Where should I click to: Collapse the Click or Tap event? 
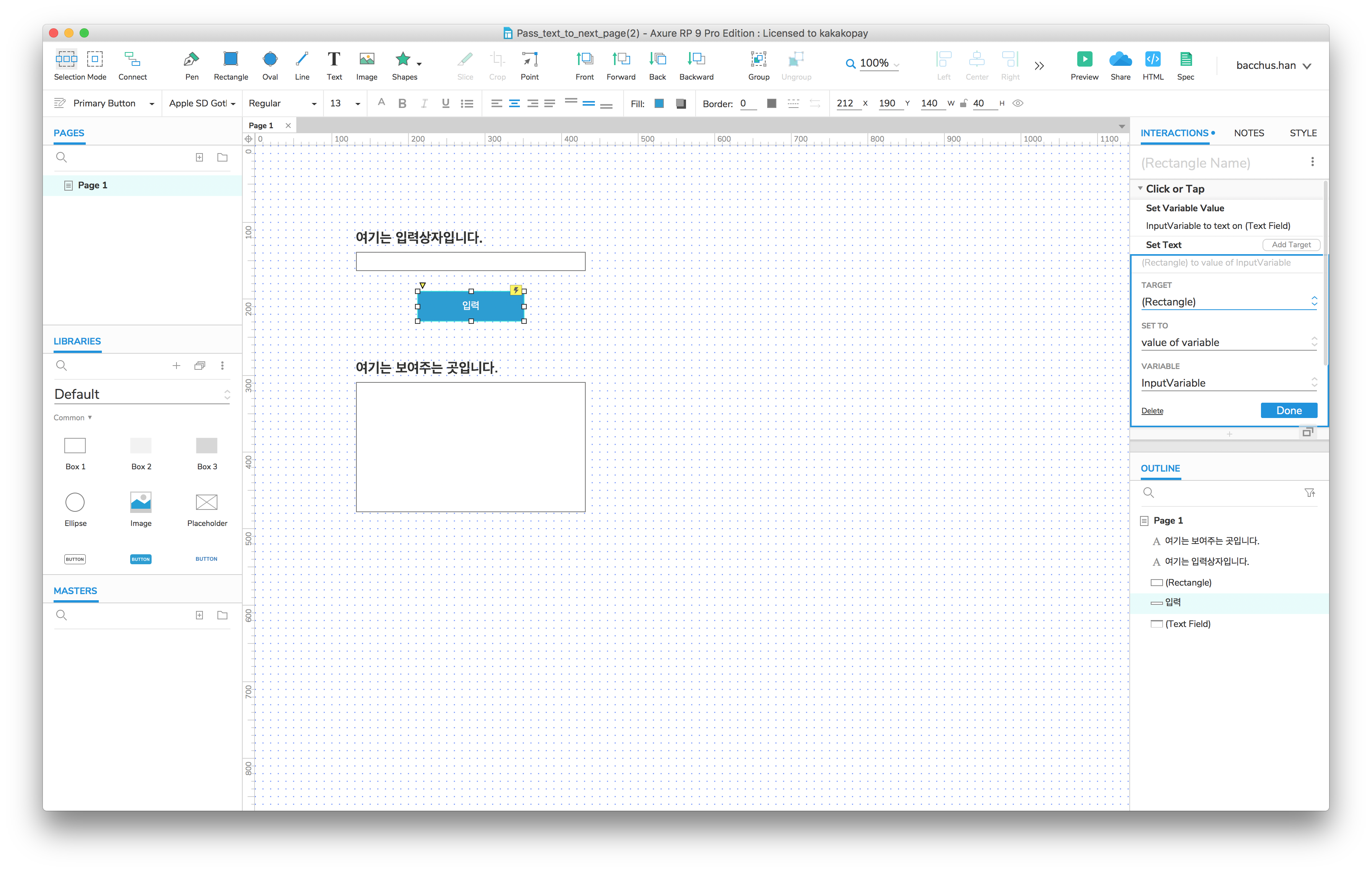(x=1140, y=189)
